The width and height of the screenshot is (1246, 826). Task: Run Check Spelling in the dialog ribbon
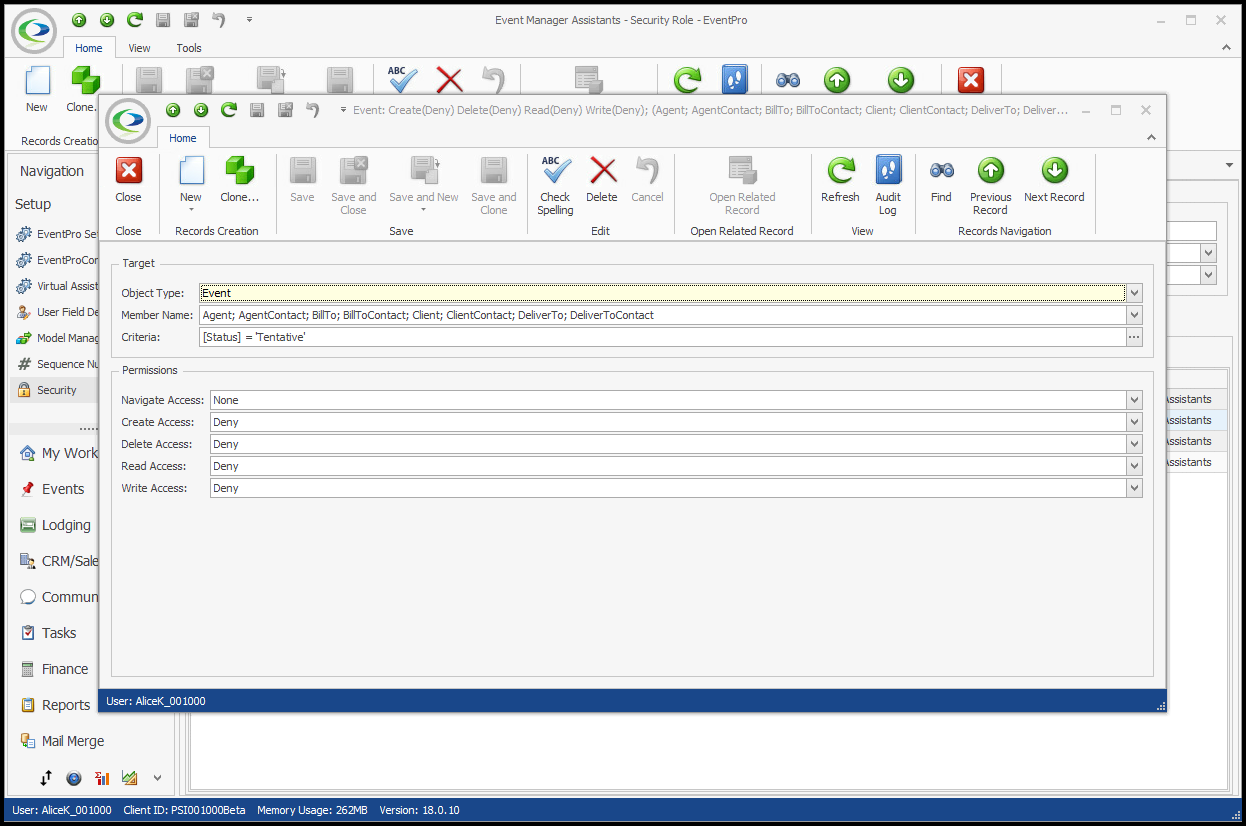pyautogui.click(x=555, y=185)
